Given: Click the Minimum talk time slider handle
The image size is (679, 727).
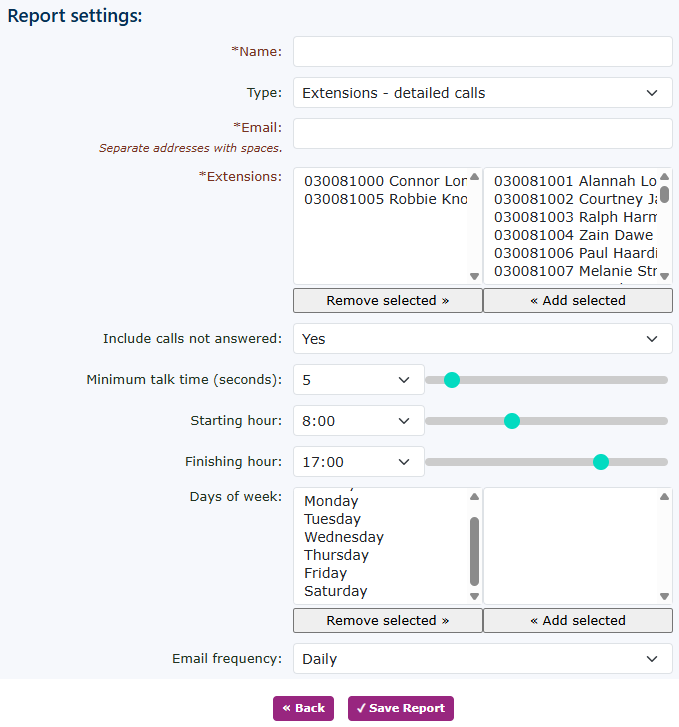Looking at the screenshot, I should (451, 380).
